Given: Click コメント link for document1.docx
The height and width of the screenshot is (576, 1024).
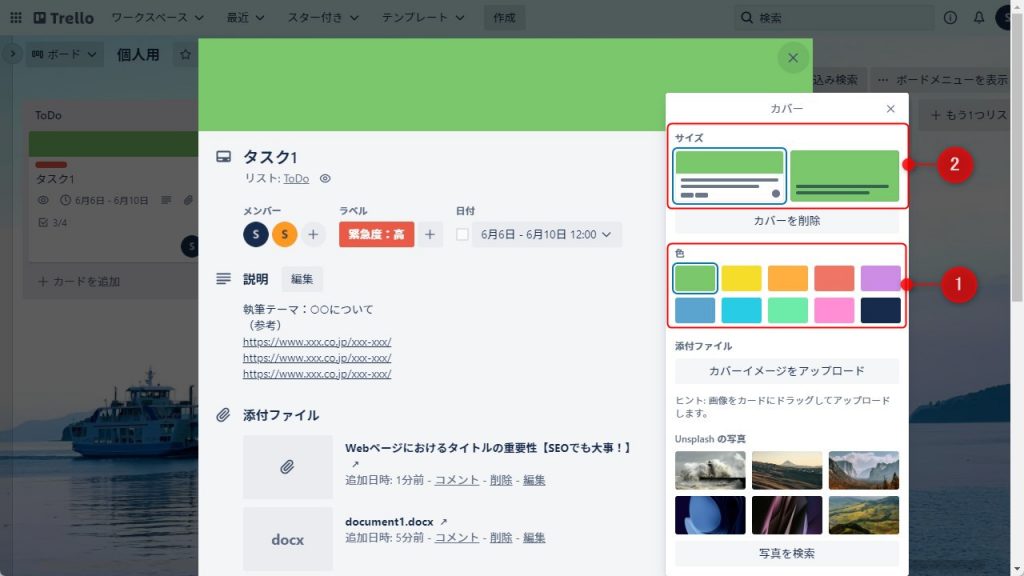Looking at the screenshot, I should click(x=456, y=537).
